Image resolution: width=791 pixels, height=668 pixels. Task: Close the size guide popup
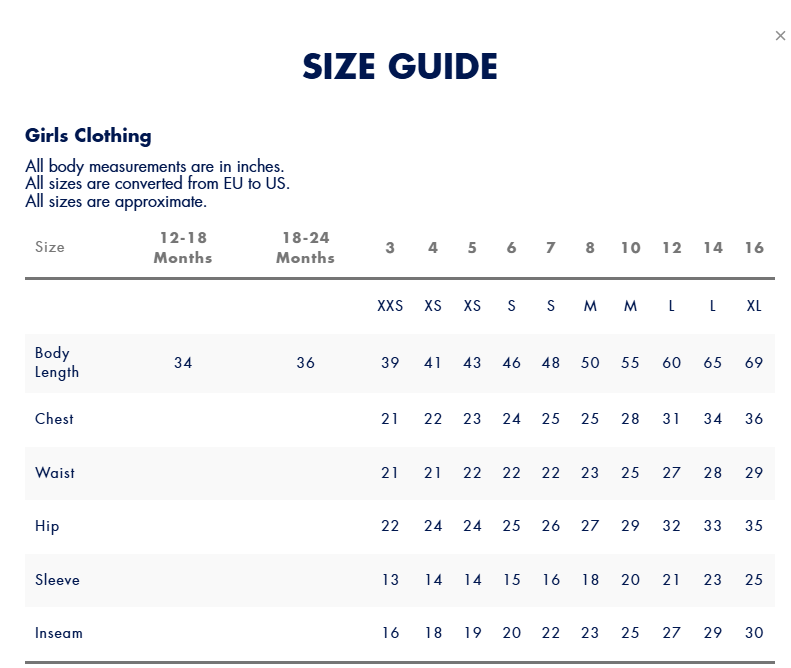pyautogui.click(x=780, y=36)
